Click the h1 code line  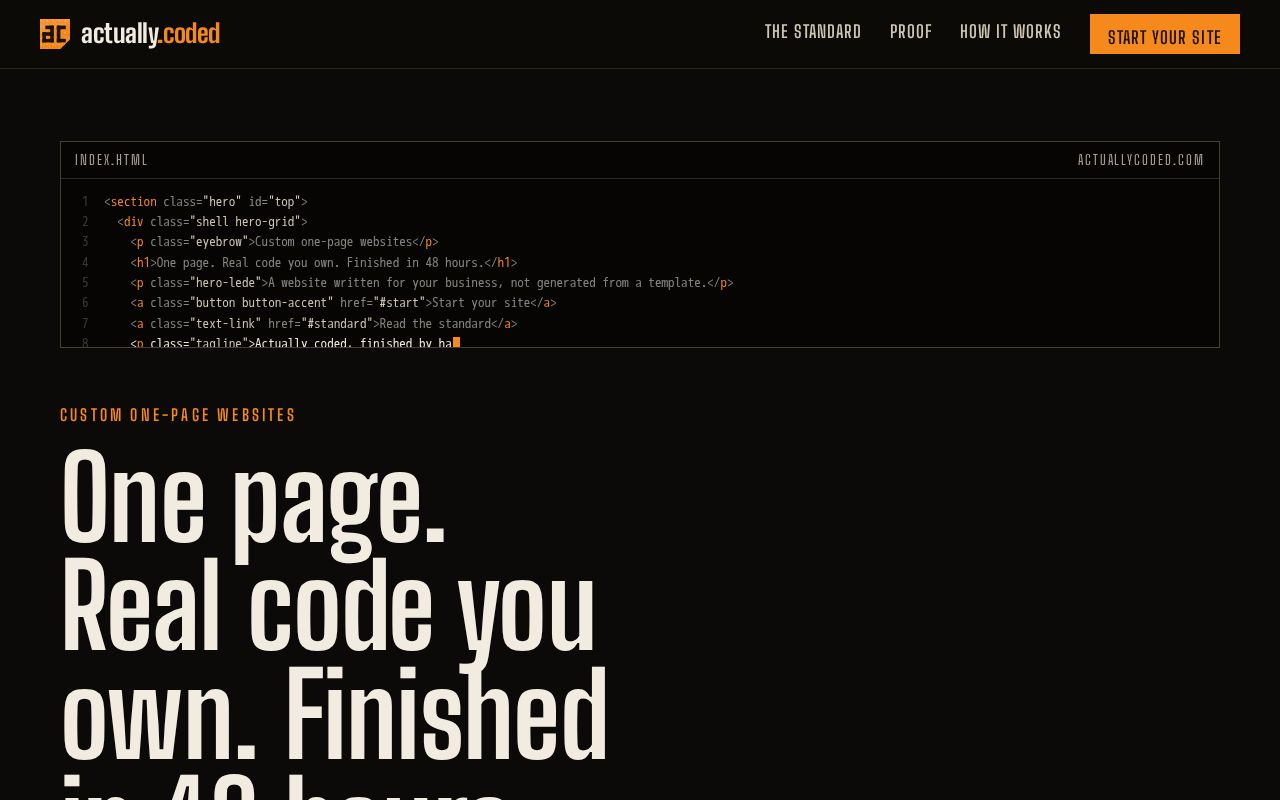[323, 263]
